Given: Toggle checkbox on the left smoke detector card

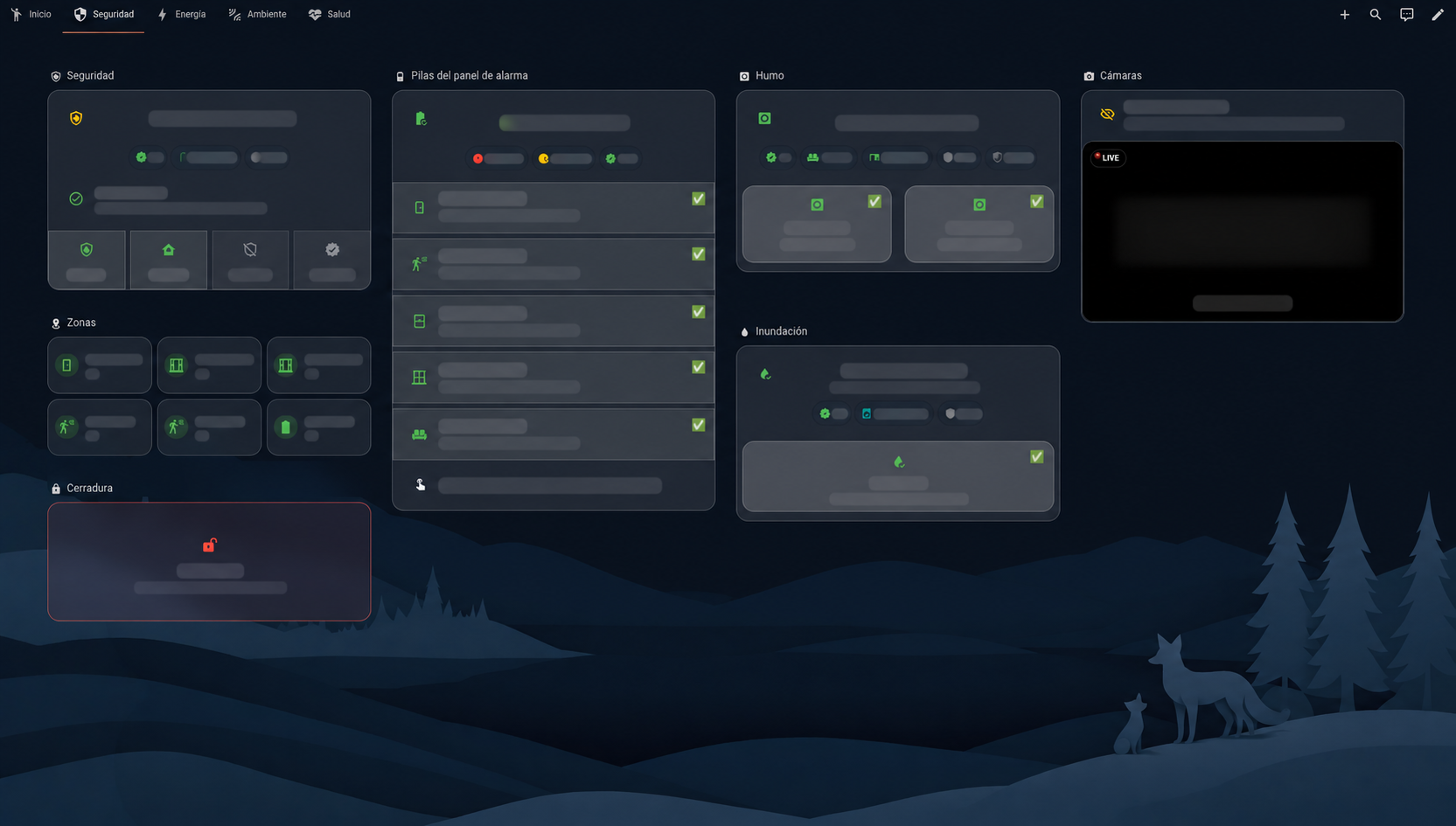Looking at the screenshot, I should tap(874, 201).
